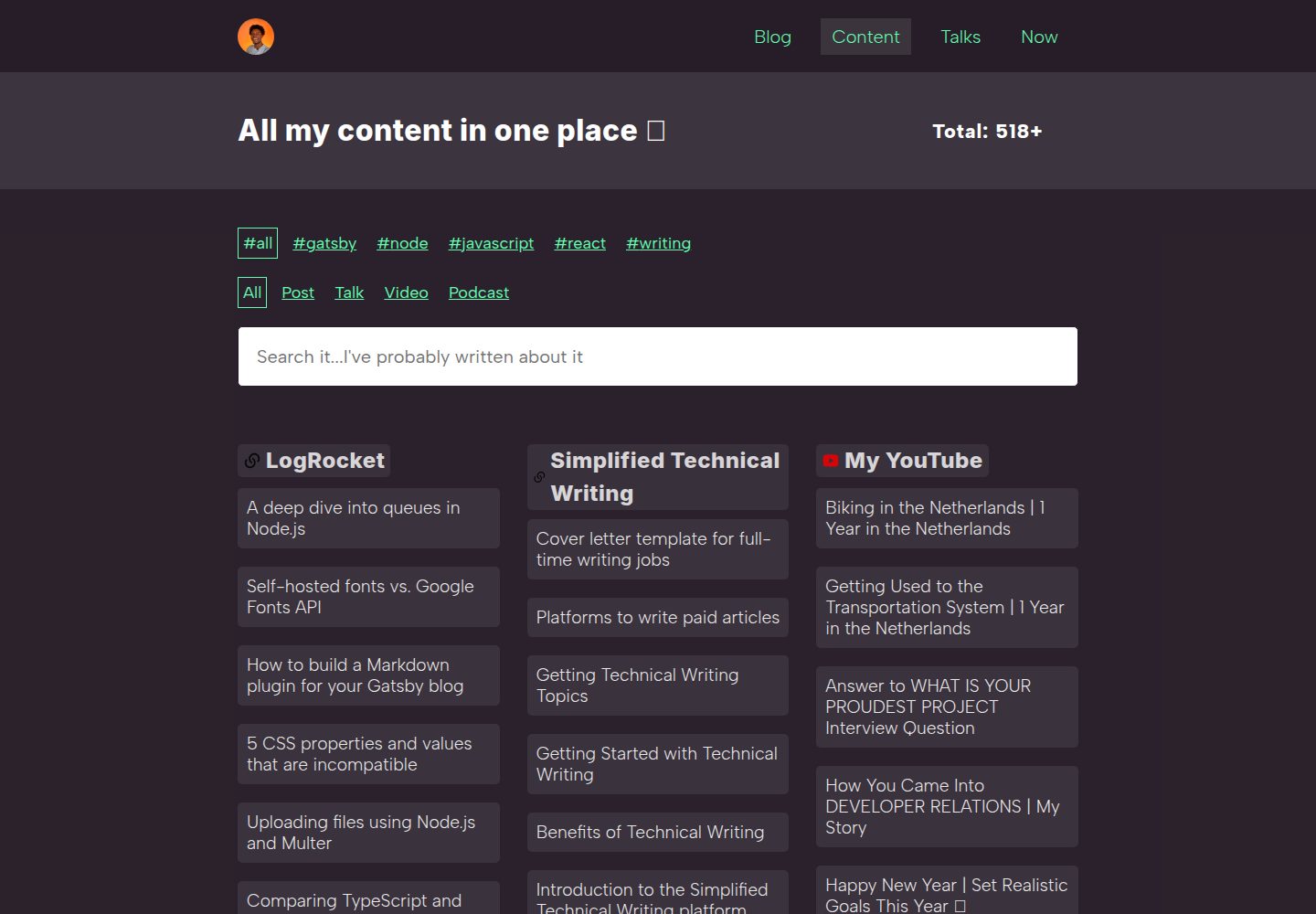The height and width of the screenshot is (914, 1316).
Task: Open A deep dive into queues in Node.js
Action: (368, 518)
